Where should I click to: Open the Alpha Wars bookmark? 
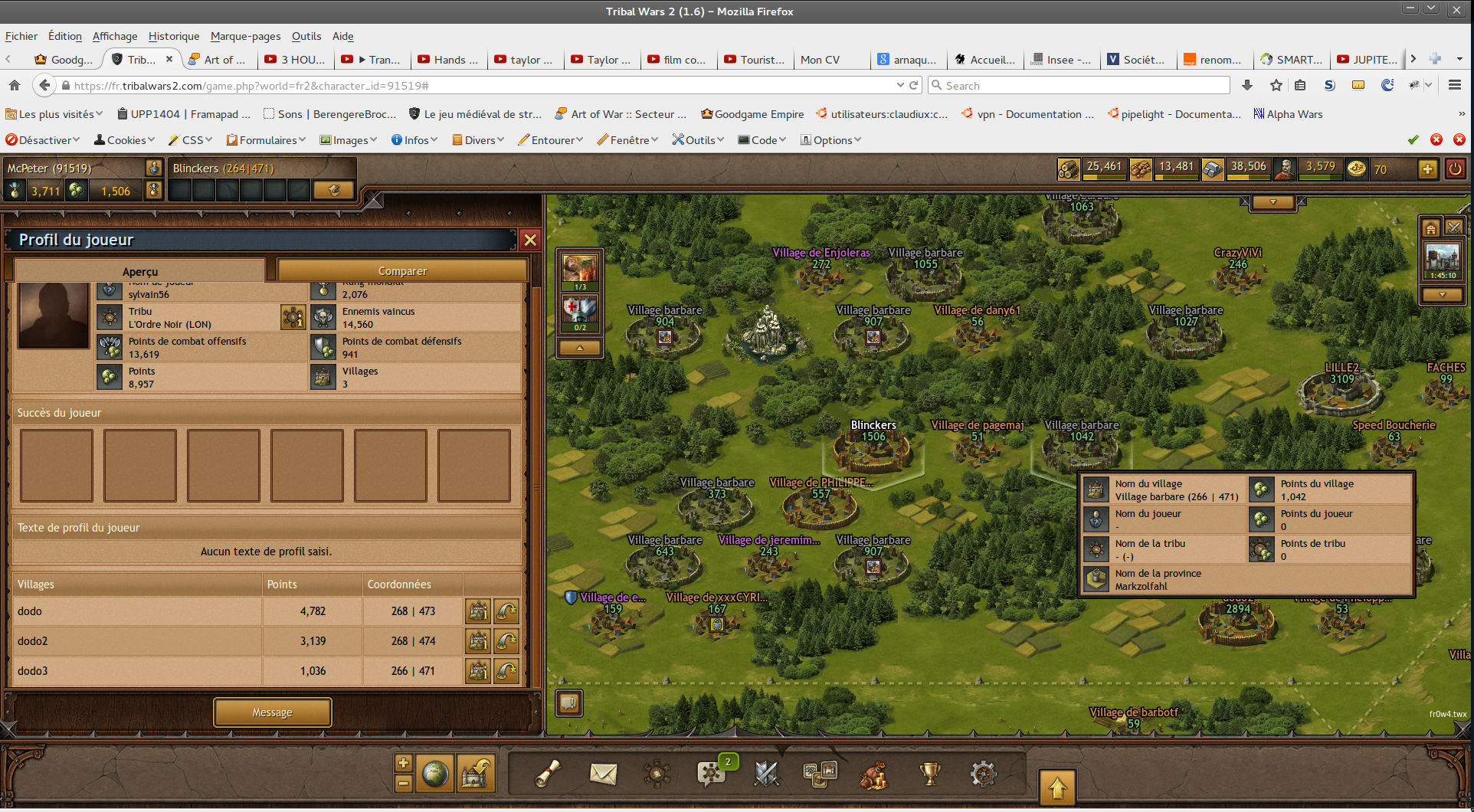pyautogui.click(x=1288, y=114)
